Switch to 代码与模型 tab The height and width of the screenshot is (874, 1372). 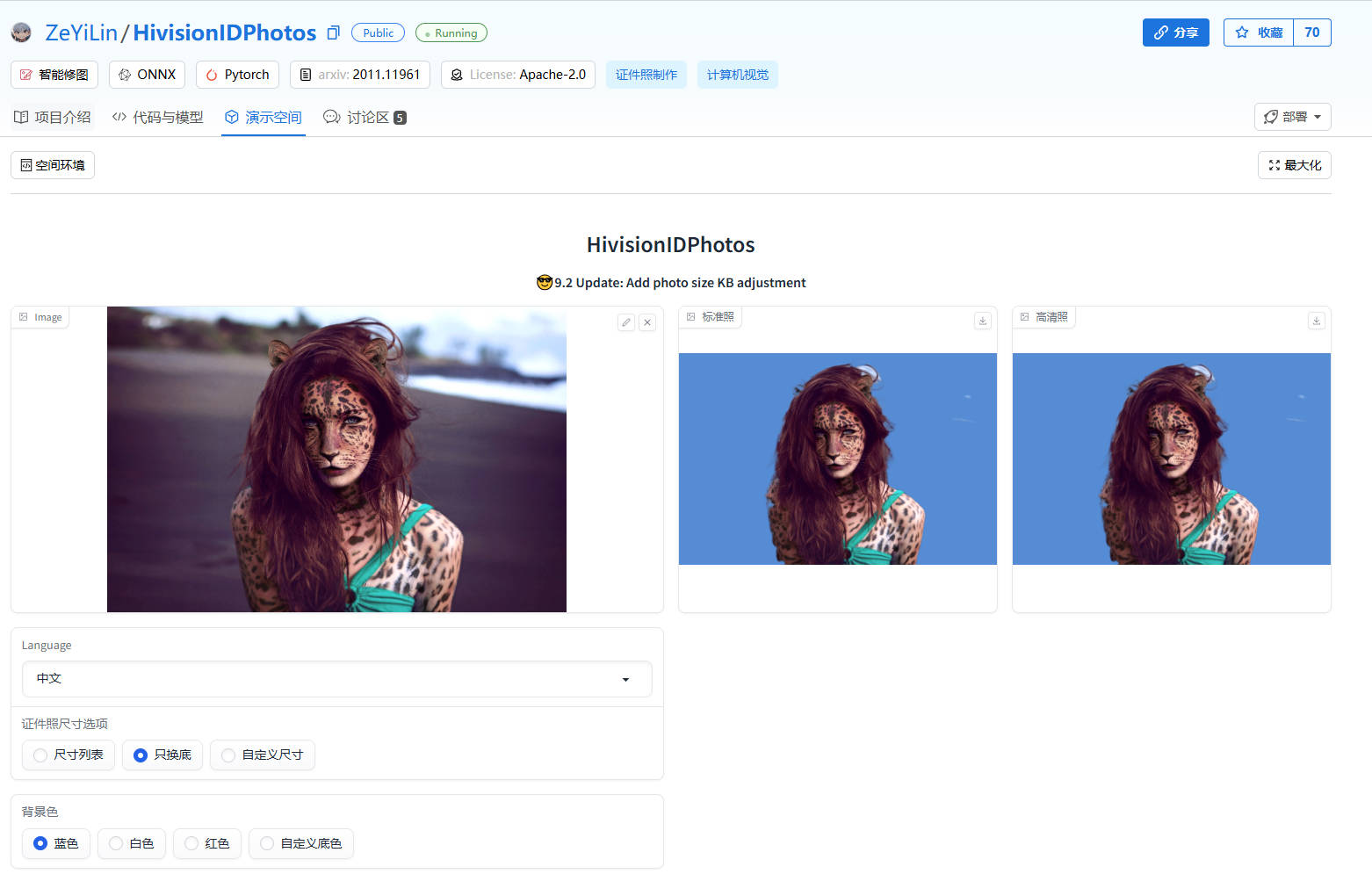point(158,117)
